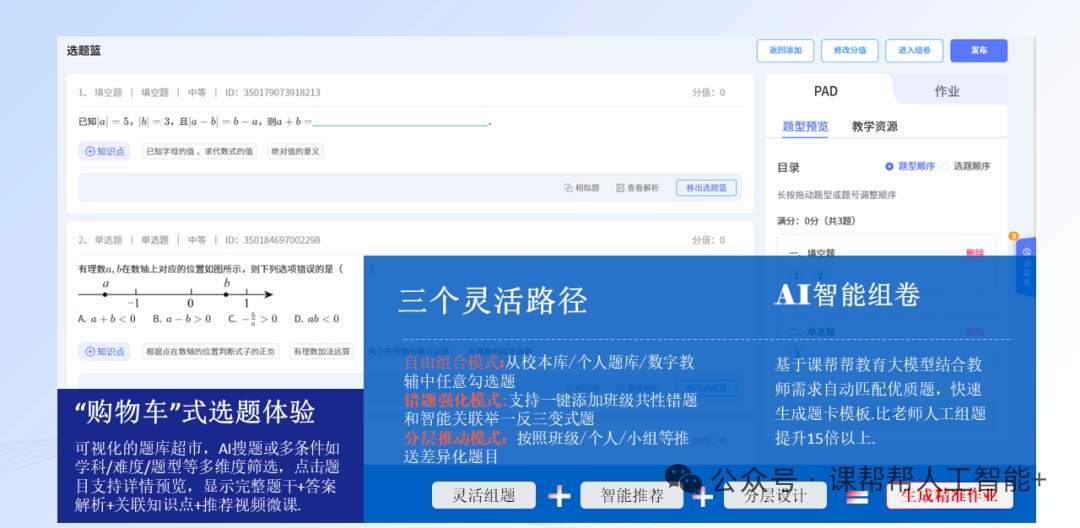The image size is (1080, 528).
Task: Click the 修改分值 button
Action: click(x=849, y=50)
